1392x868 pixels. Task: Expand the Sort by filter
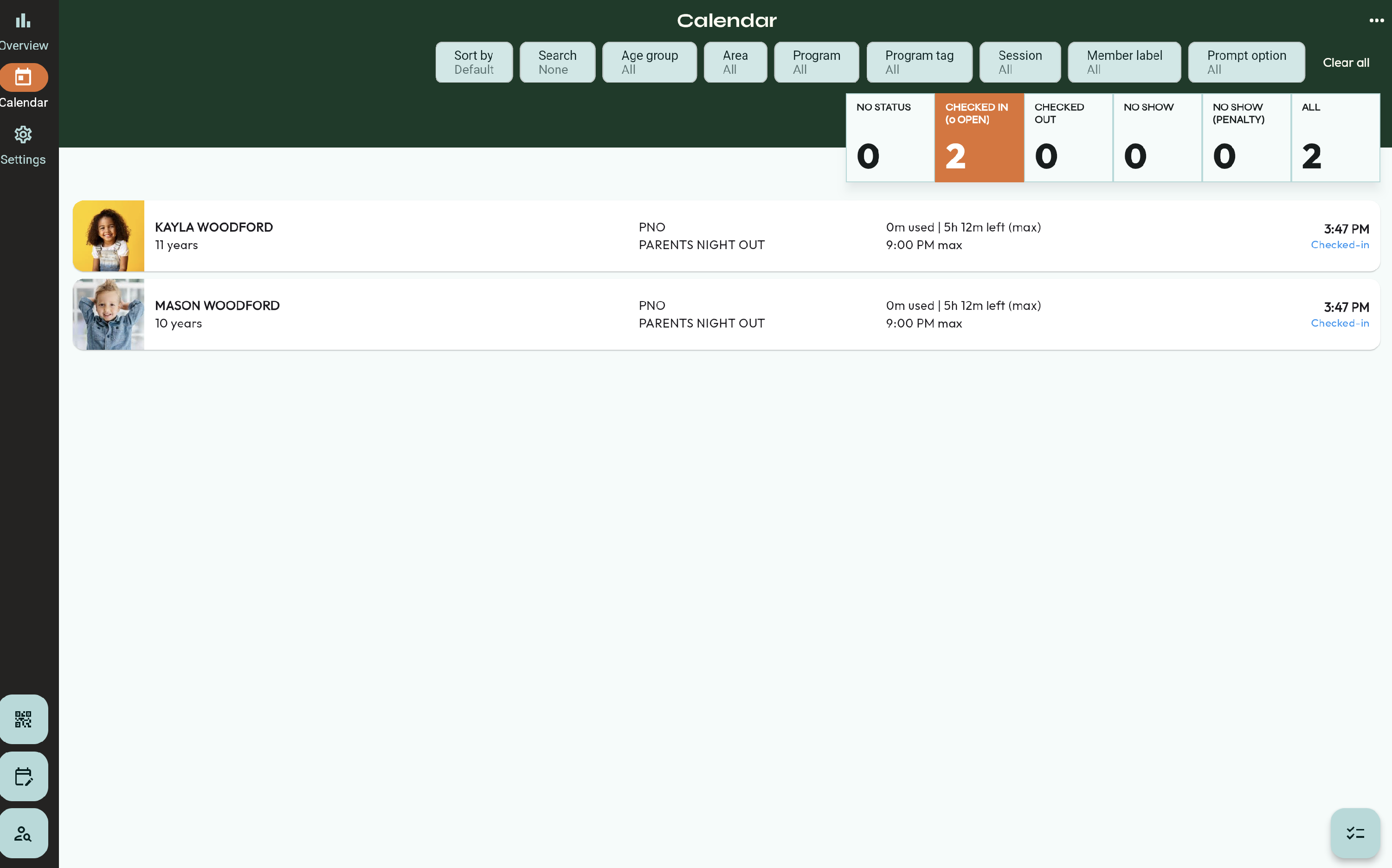pos(474,62)
